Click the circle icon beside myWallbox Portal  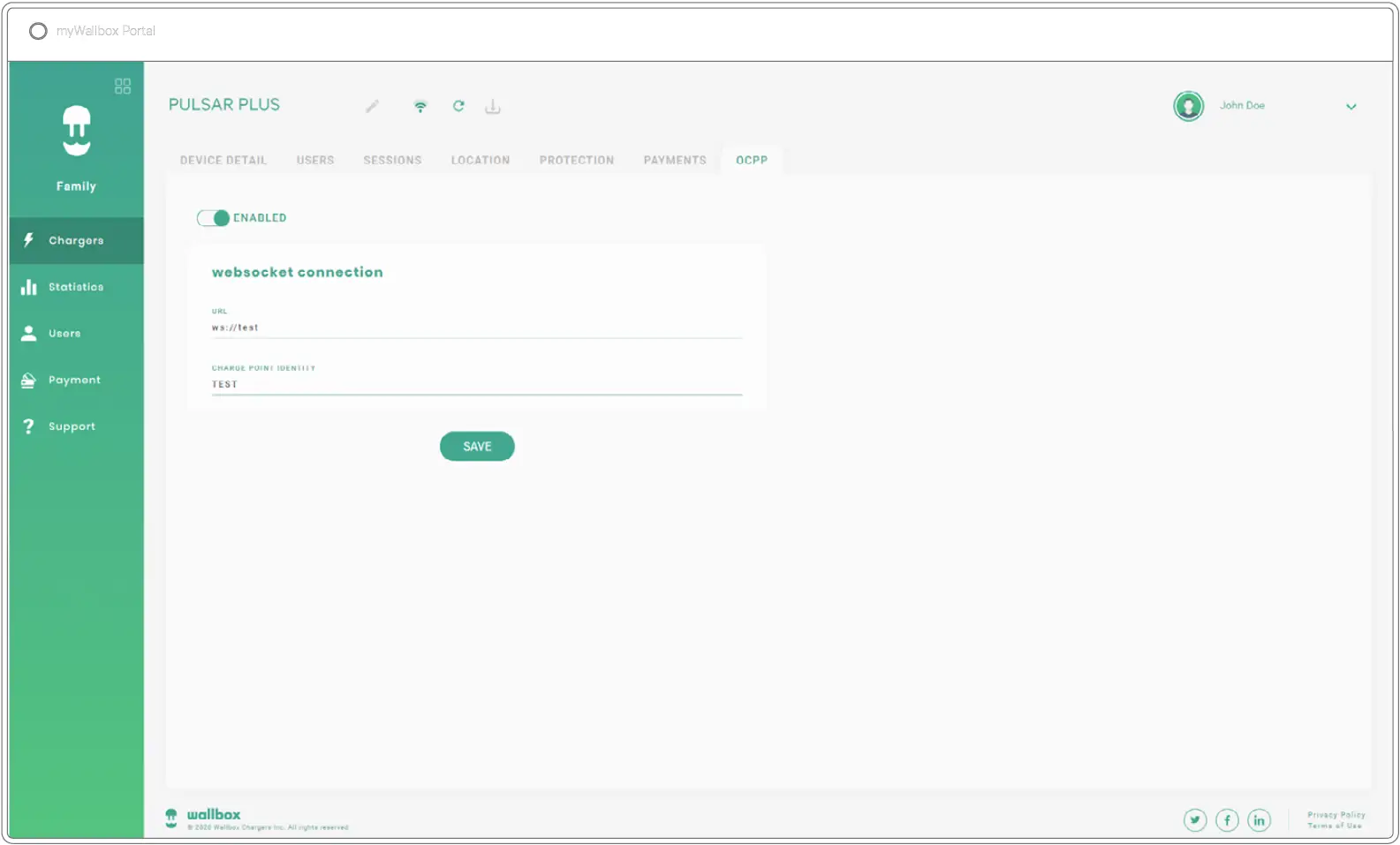[38, 31]
